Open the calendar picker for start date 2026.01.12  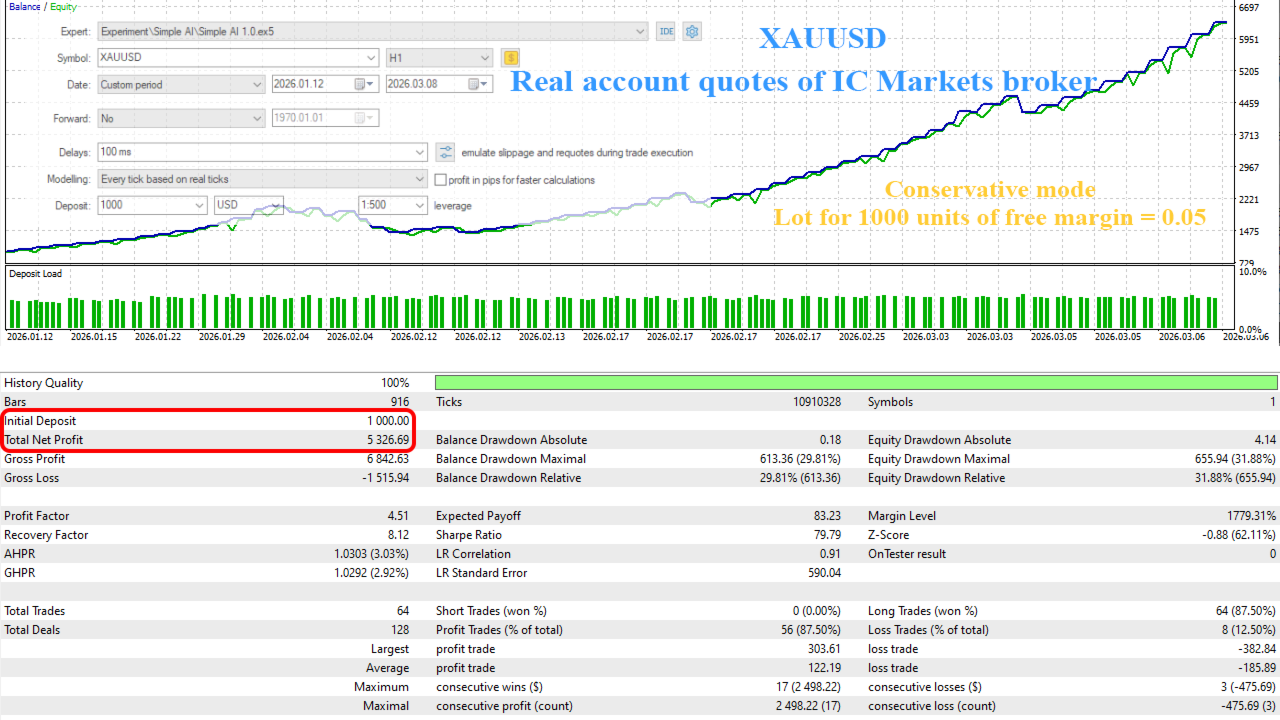[364, 85]
